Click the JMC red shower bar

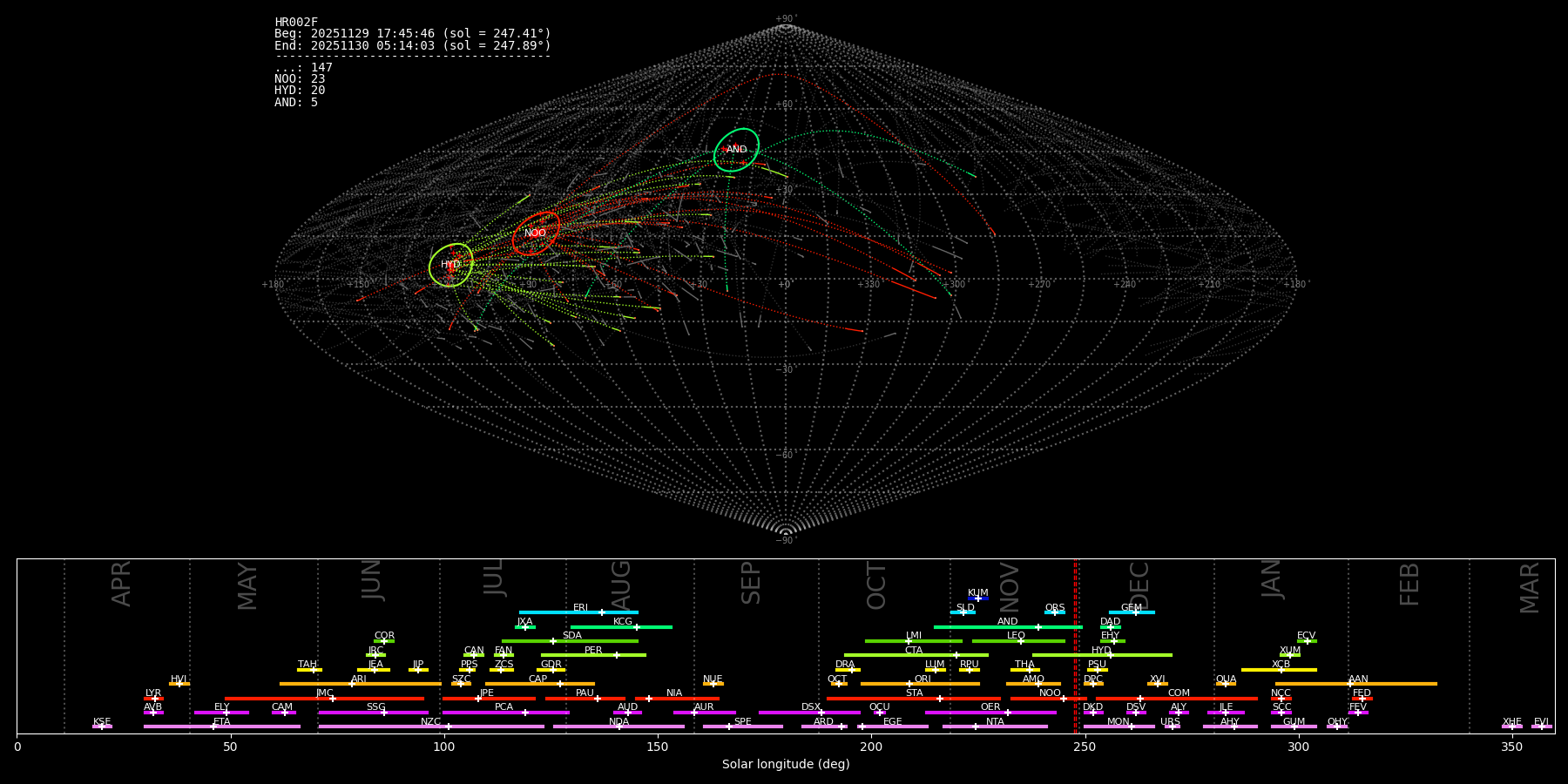325,699
